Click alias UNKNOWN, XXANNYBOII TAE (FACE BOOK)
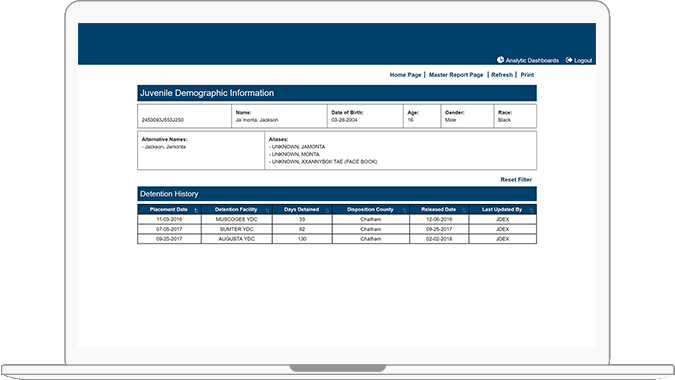675x380 pixels. (323, 162)
